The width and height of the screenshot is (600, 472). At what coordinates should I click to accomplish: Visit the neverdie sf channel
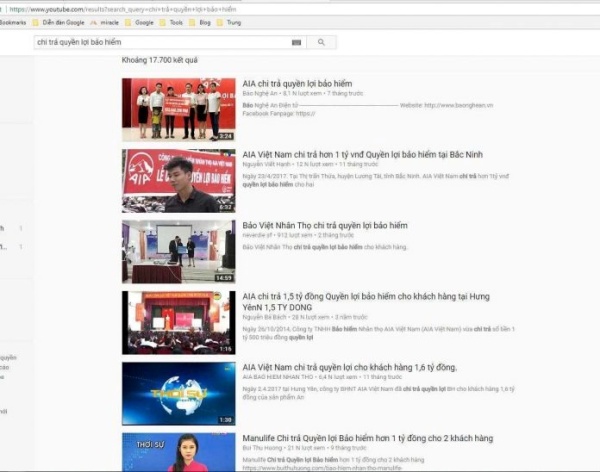pos(257,235)
